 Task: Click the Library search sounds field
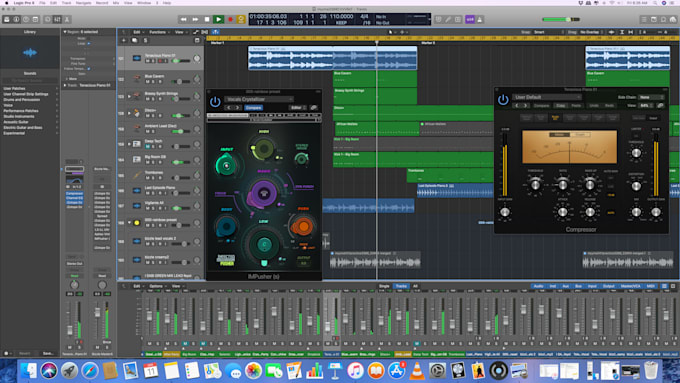click(30, 81)
